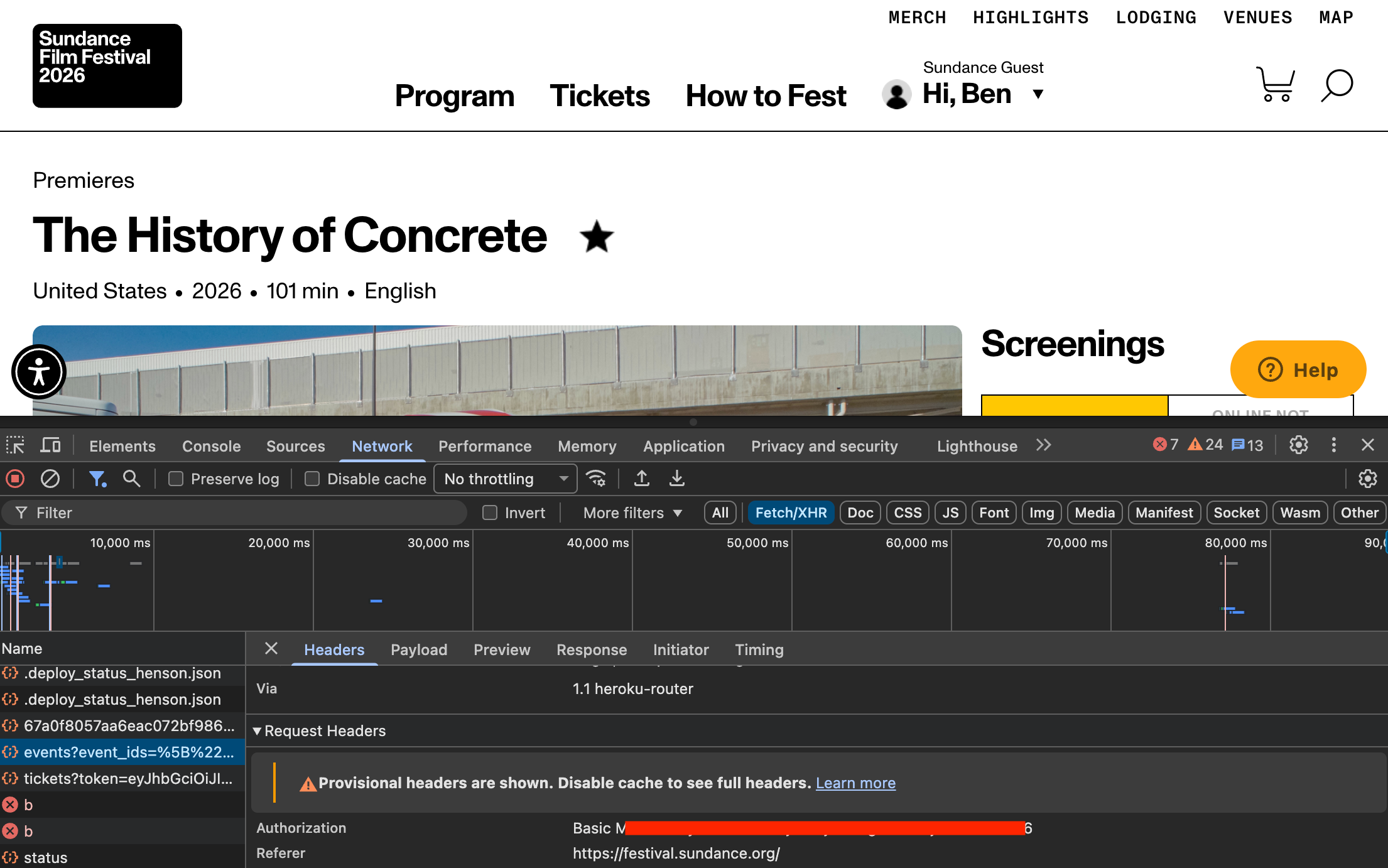Open the How to Fest link
This screenshot has width=1388, height=868.
766,96
